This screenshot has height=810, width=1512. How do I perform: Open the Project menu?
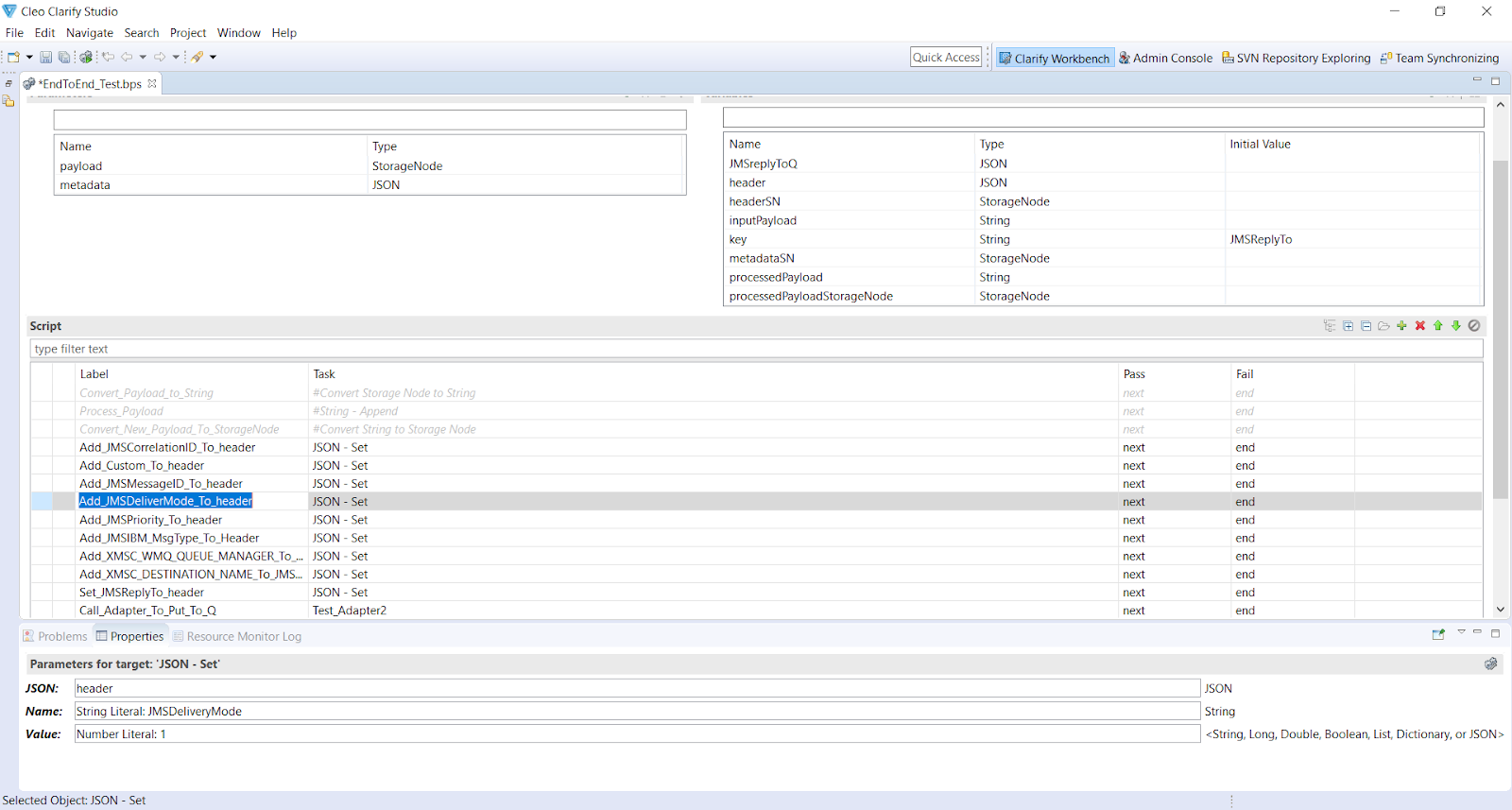[188, 32]
